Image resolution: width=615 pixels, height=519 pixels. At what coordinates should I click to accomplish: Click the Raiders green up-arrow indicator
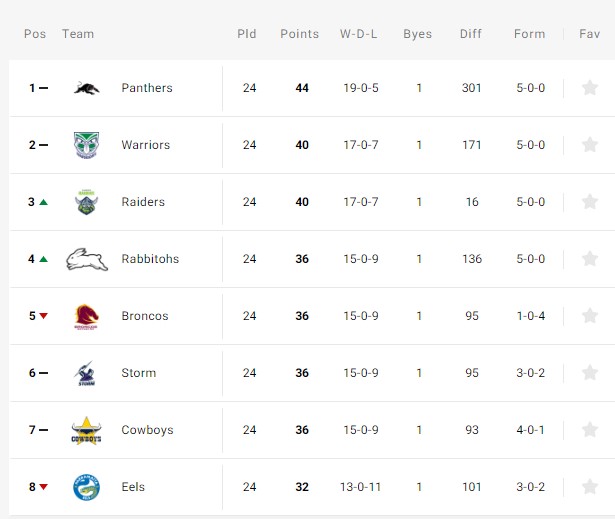click(44, 202)
